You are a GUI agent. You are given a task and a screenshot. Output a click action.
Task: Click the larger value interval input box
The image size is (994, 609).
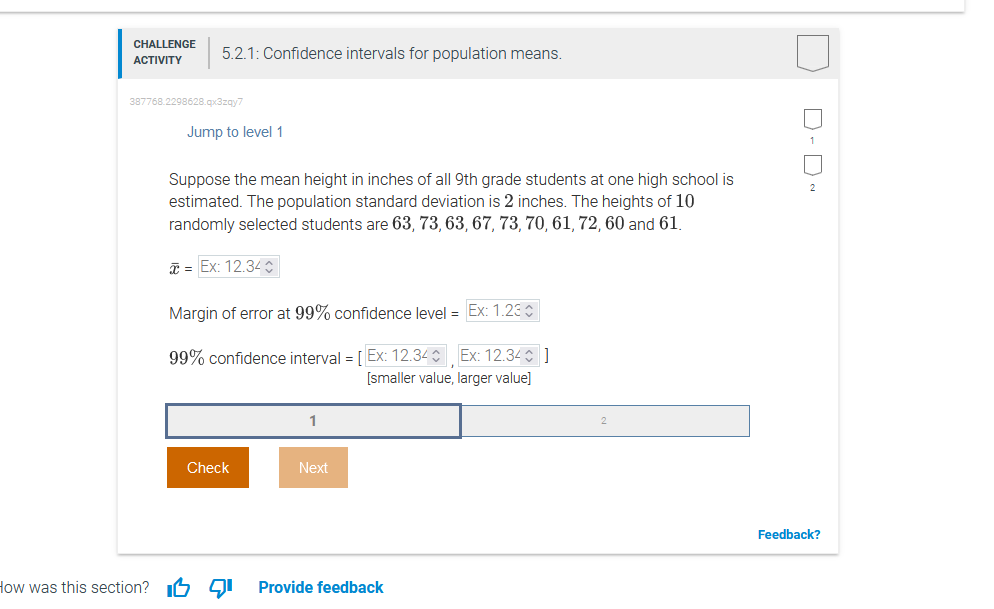(x=489, y=355)
